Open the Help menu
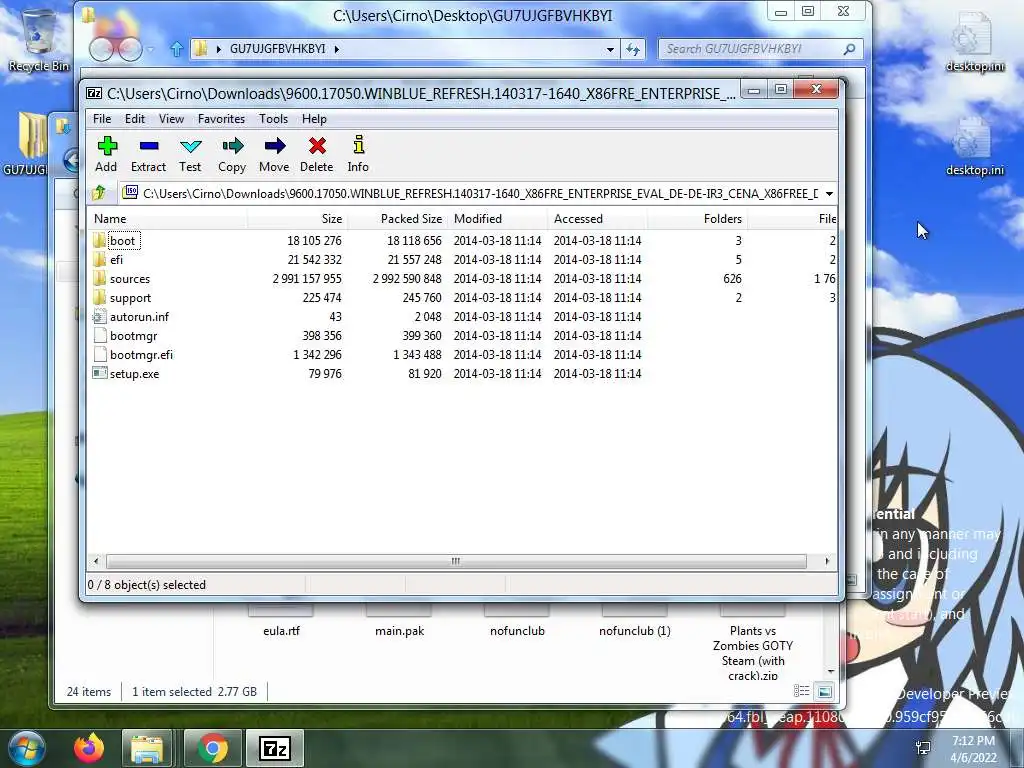 (x=314, y=119)
